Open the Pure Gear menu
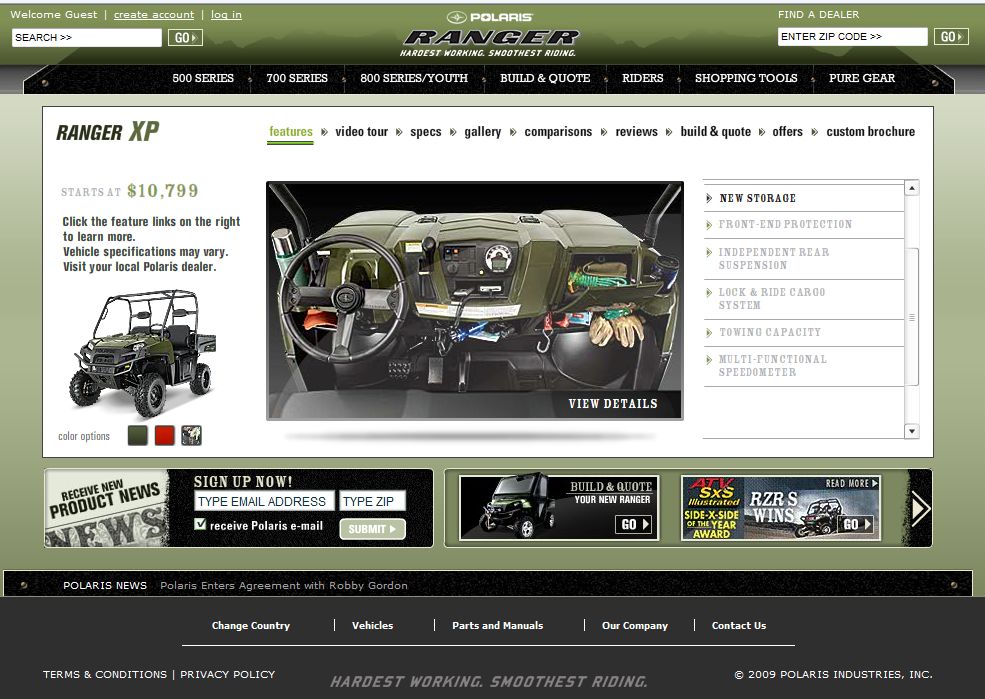The image size is (985, 699). click(x=861, y=79)
